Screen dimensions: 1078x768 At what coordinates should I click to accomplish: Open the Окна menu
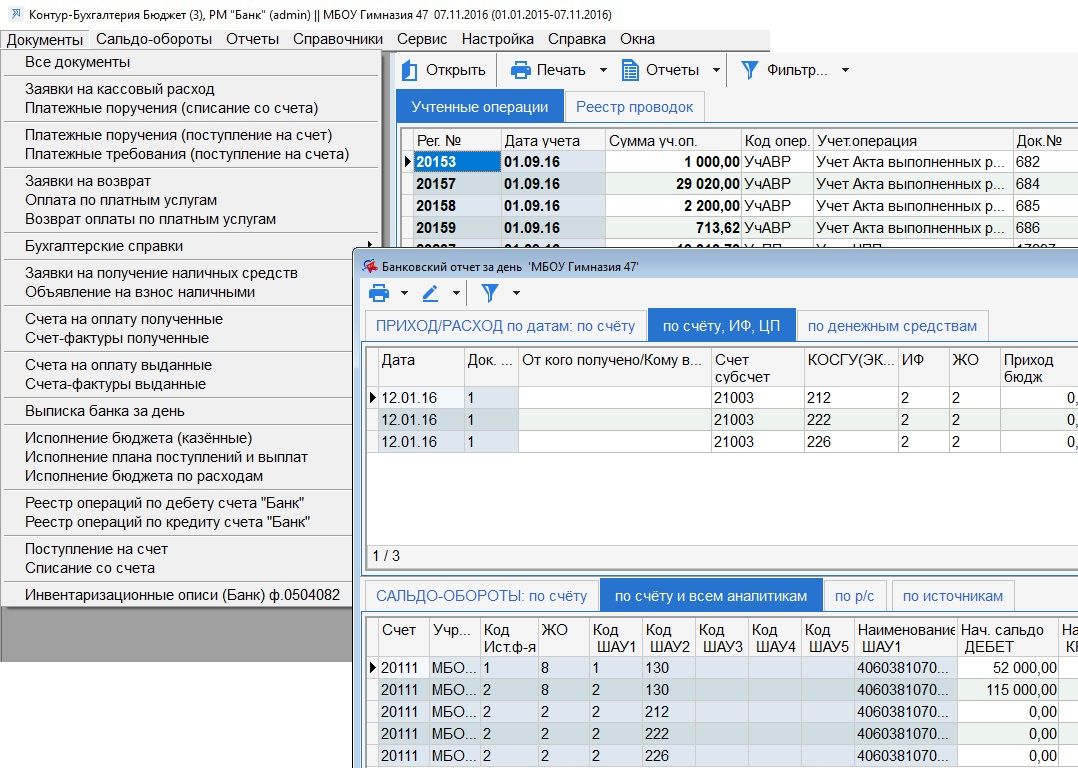pos(637,39)
